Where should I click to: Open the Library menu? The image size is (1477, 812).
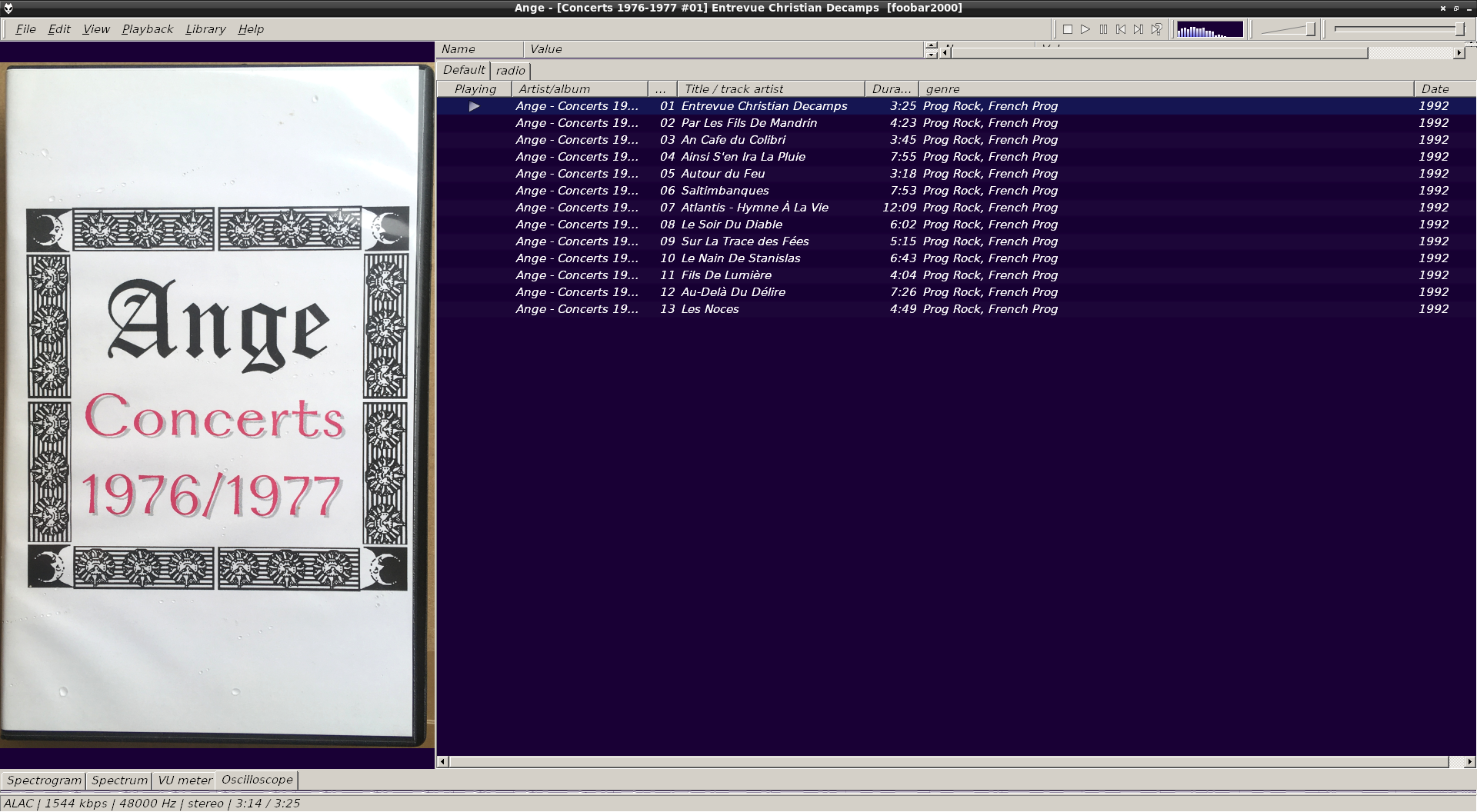(x=205, y=29)
